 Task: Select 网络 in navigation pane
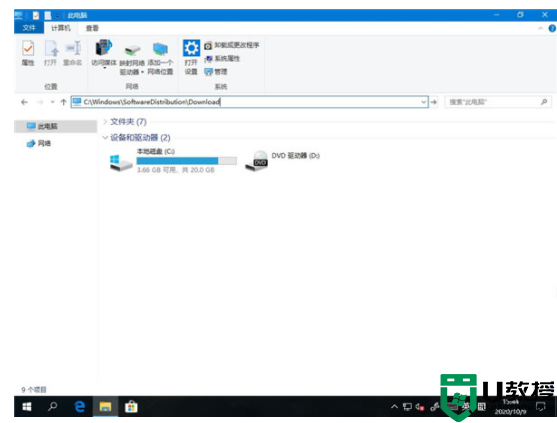click(x=39, y=143)
